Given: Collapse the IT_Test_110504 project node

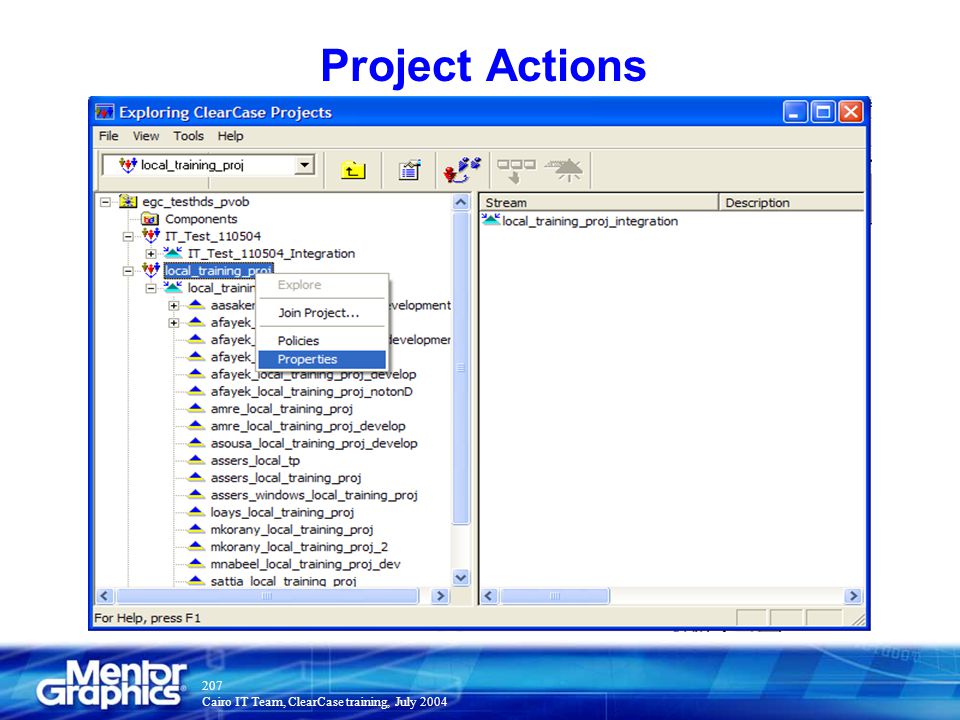Looking at the screenshot, I should (128, 236).
